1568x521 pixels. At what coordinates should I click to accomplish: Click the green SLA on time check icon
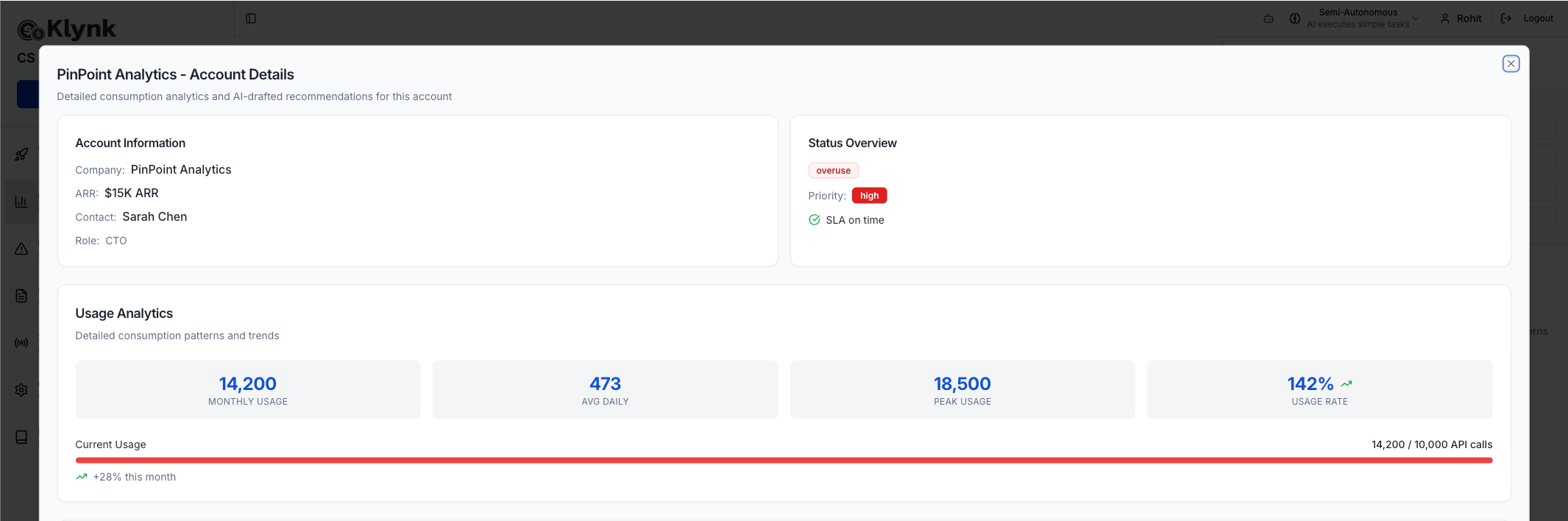(814, 220)
